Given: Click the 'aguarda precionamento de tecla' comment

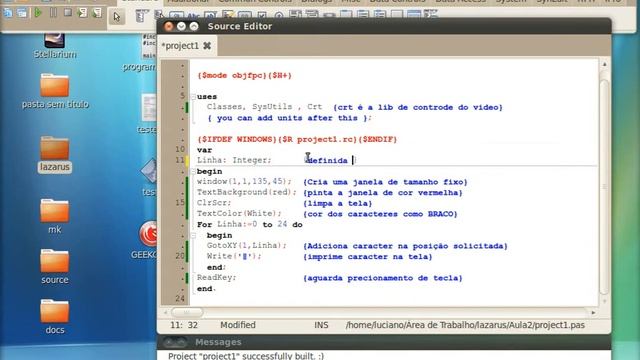Looking at the screenshot, I should click(383, 278).
